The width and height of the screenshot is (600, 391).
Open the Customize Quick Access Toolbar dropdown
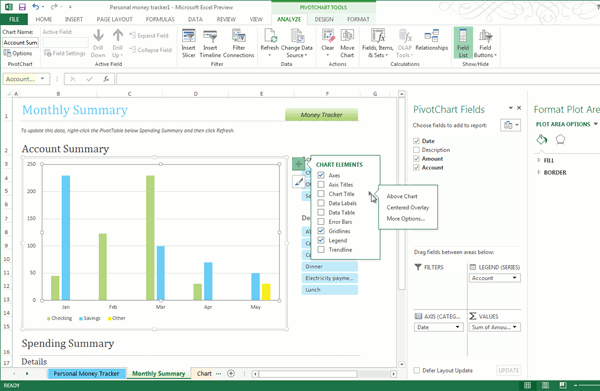click(70, 7)
